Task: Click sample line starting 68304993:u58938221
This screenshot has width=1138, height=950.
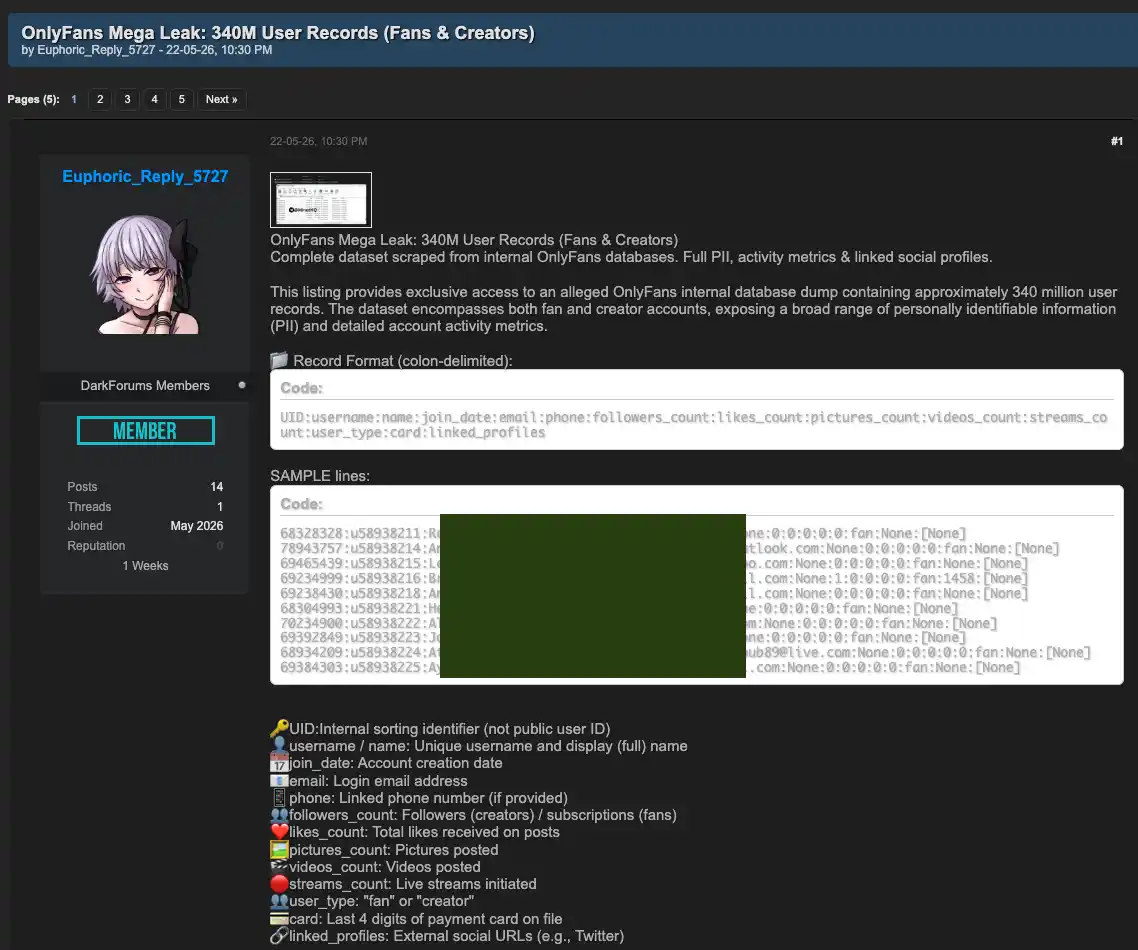Action: 619,608
